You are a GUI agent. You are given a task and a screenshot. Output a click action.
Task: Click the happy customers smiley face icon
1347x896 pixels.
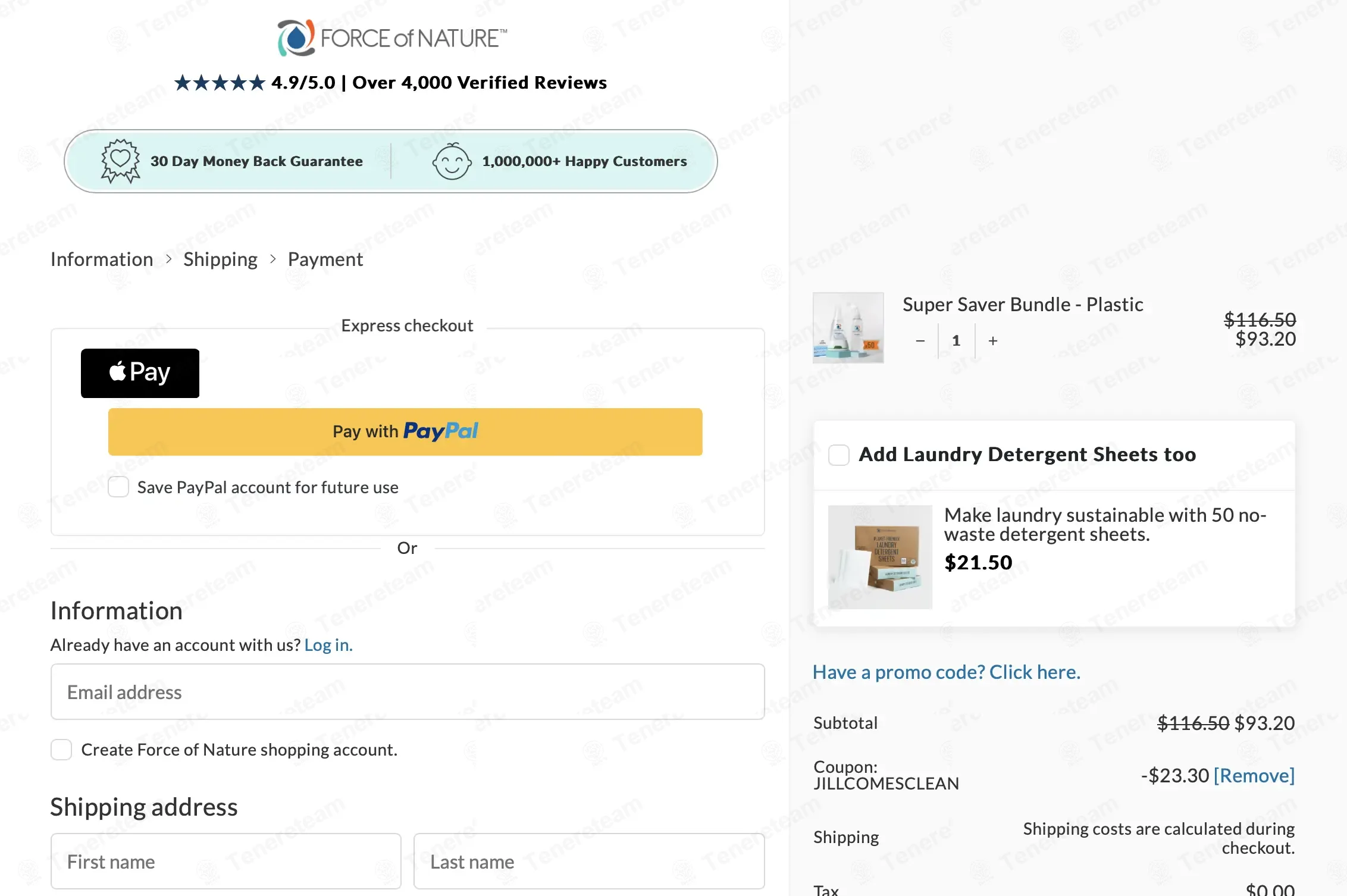[x=452, y=161]
